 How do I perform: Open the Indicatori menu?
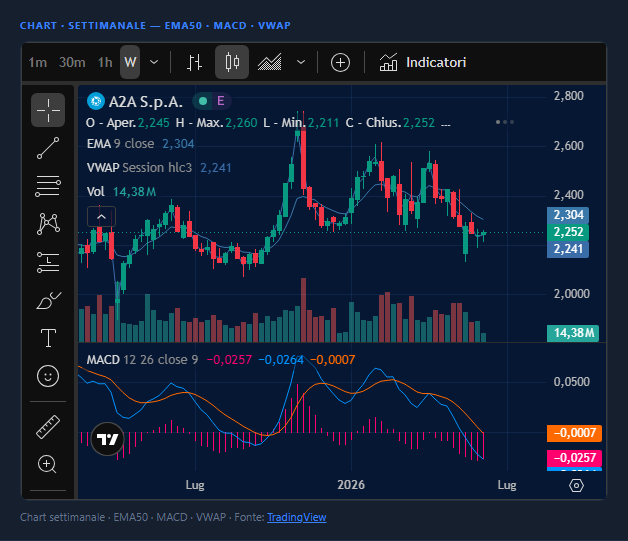point(423,62)
